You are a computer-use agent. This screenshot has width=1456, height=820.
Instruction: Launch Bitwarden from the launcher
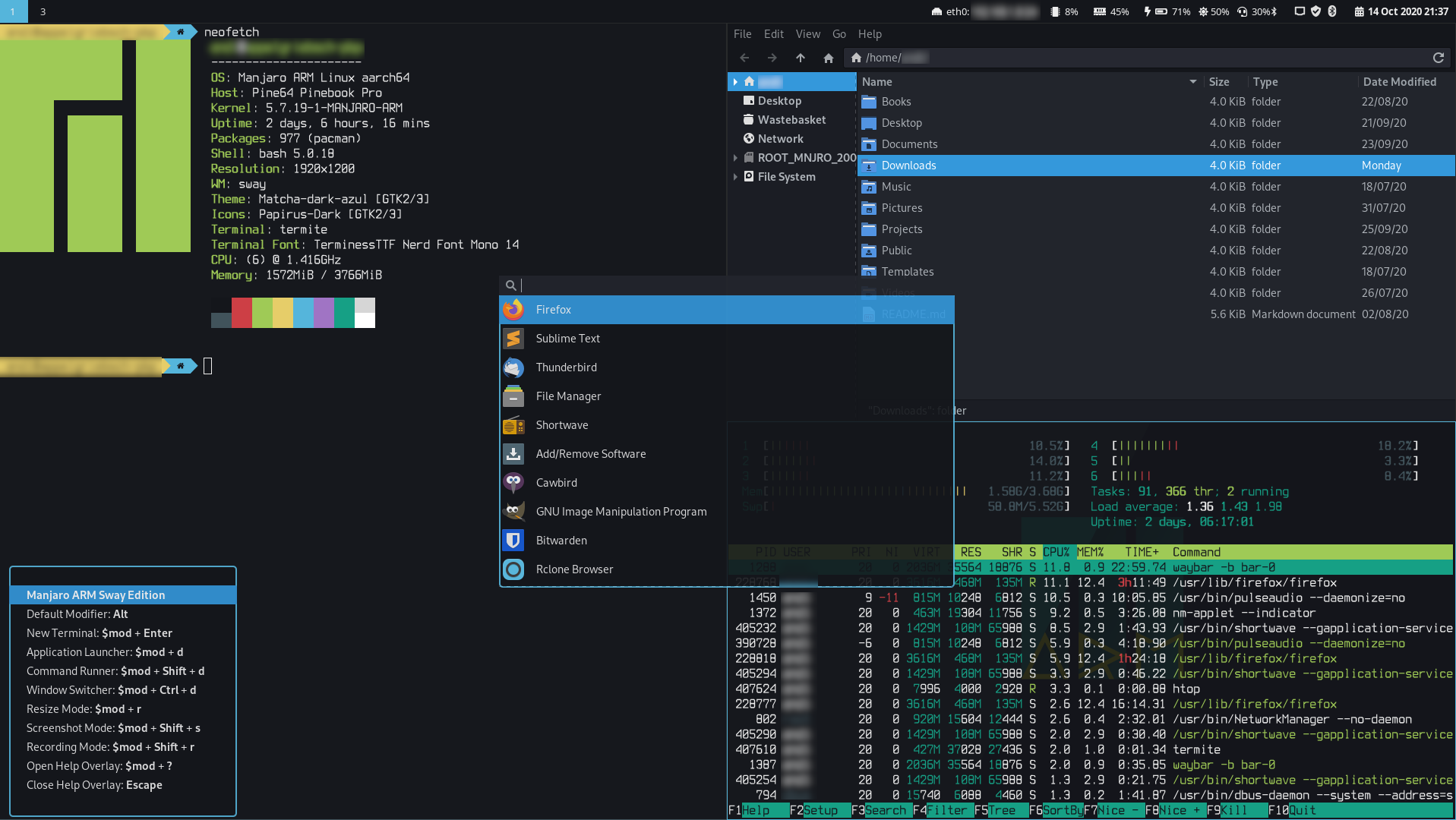pyautogui.click(x=561, y=541)
